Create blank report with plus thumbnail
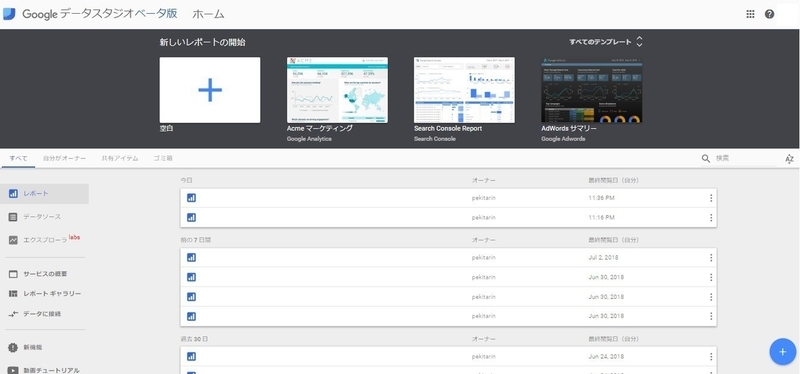 (210, 90)
